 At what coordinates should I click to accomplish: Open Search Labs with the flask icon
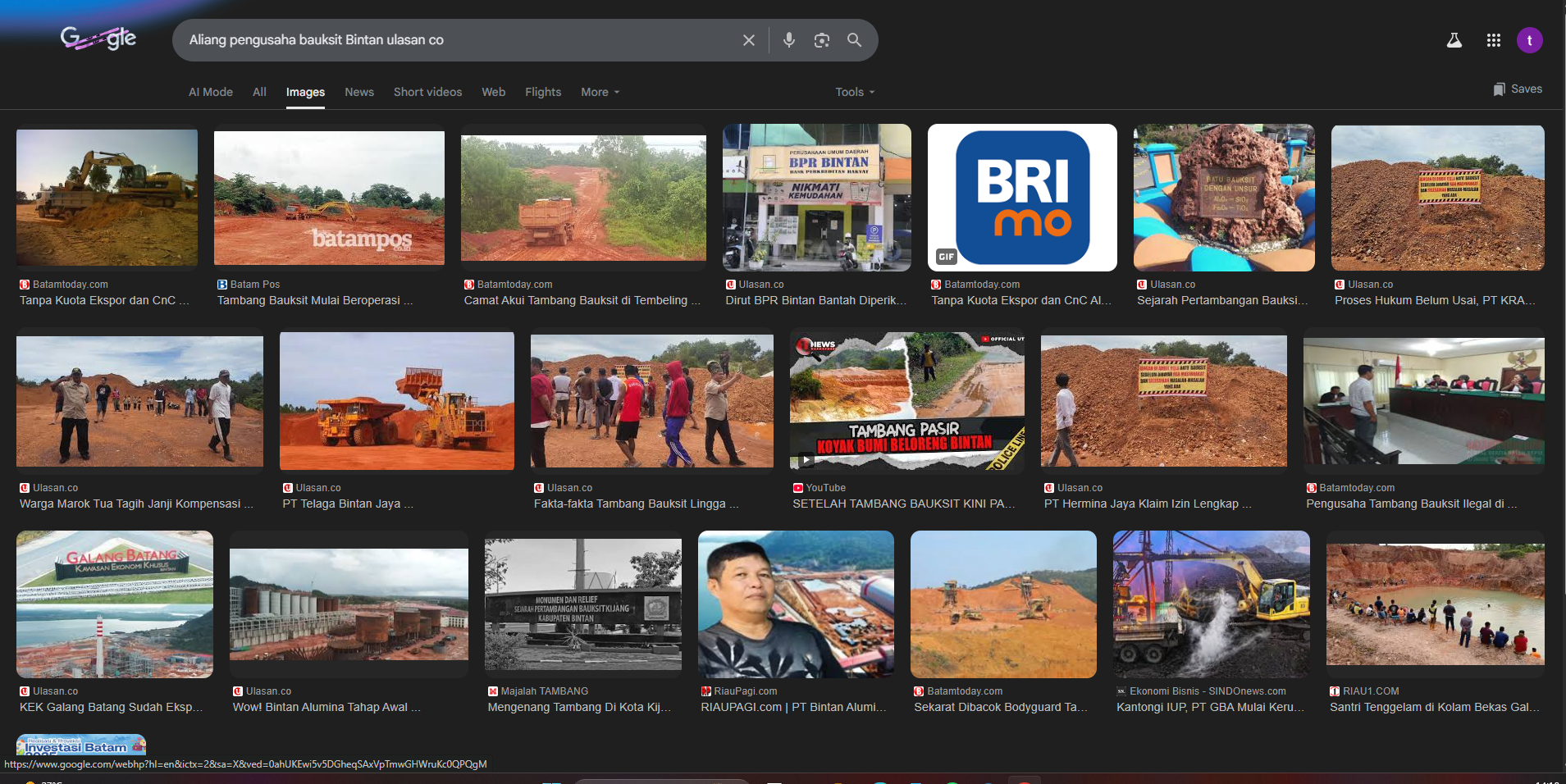tap(1455, 39)
